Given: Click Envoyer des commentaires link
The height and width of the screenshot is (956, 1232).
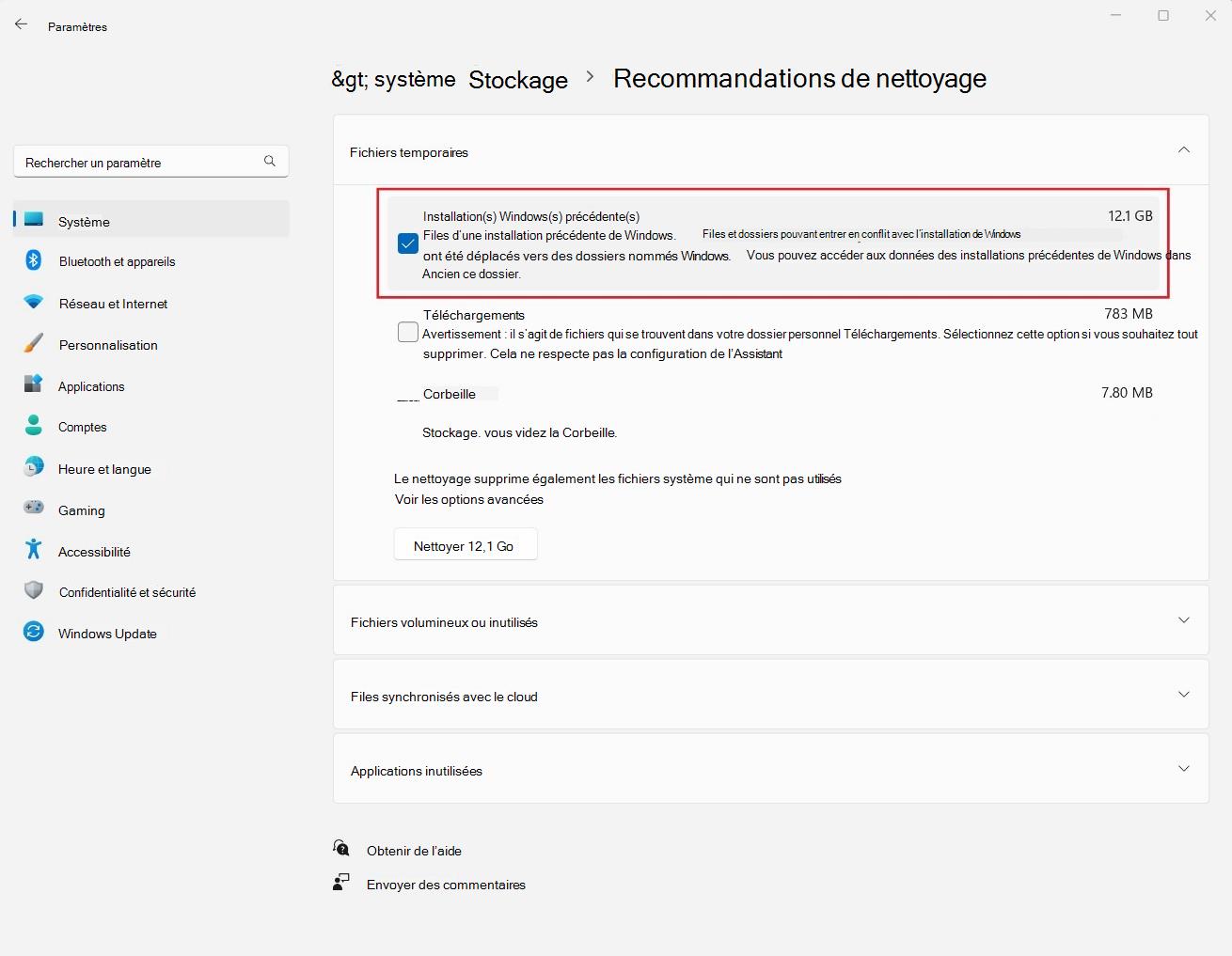Looking at the screenshot, I should pos(446,885).
